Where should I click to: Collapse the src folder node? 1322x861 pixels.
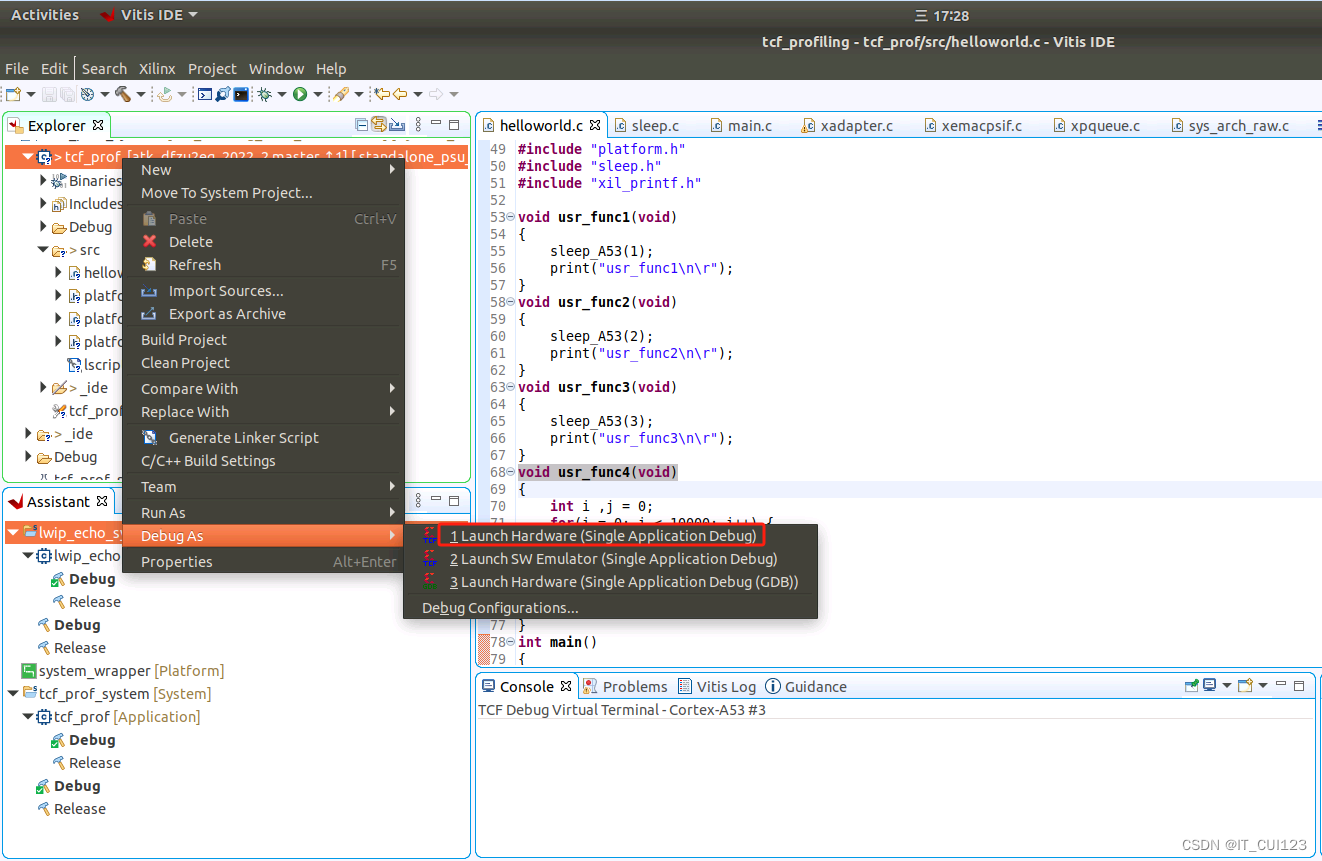(x=43, y=250)
